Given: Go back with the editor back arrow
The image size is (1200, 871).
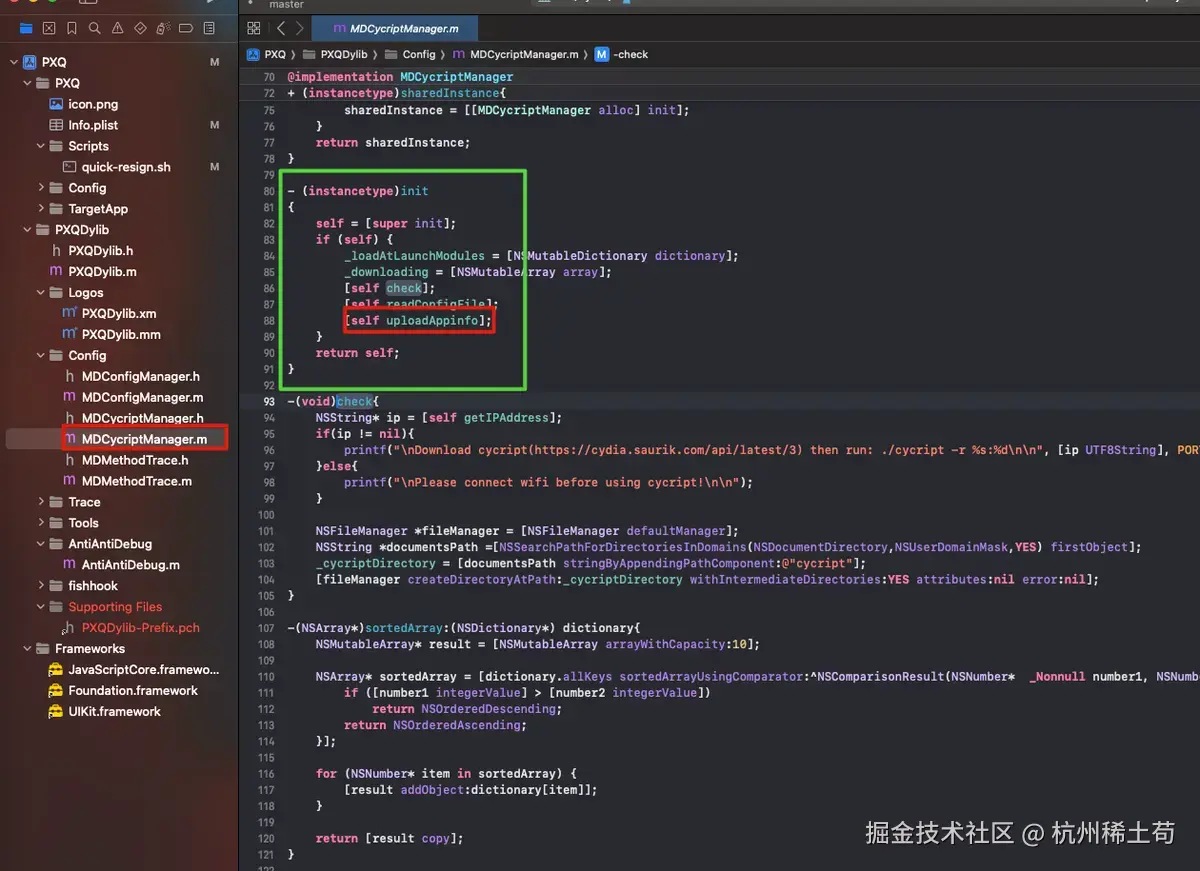Looking at the screenshot, I should [x=281, y=28].
